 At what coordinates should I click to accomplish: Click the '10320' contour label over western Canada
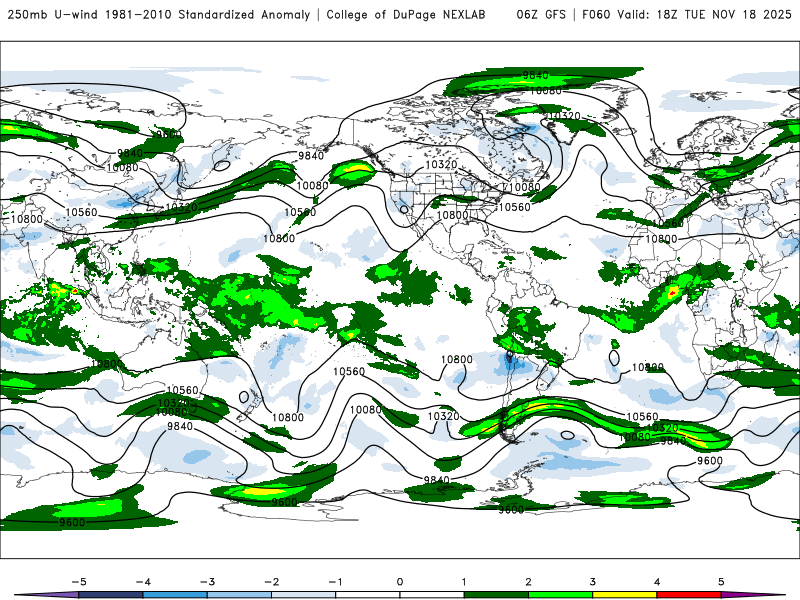coord(441,164)
